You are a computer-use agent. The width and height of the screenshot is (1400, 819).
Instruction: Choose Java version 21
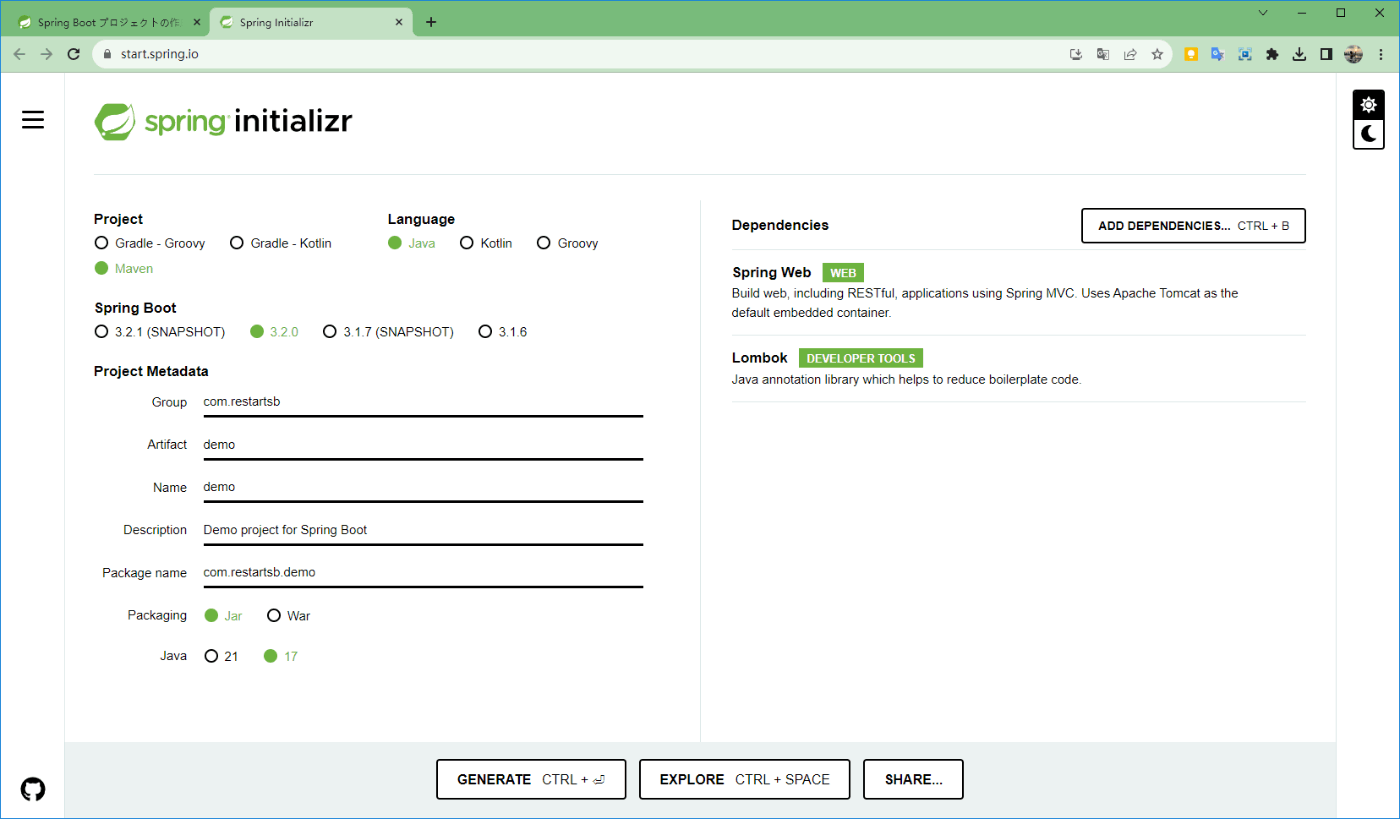click(x=221, y=656)
